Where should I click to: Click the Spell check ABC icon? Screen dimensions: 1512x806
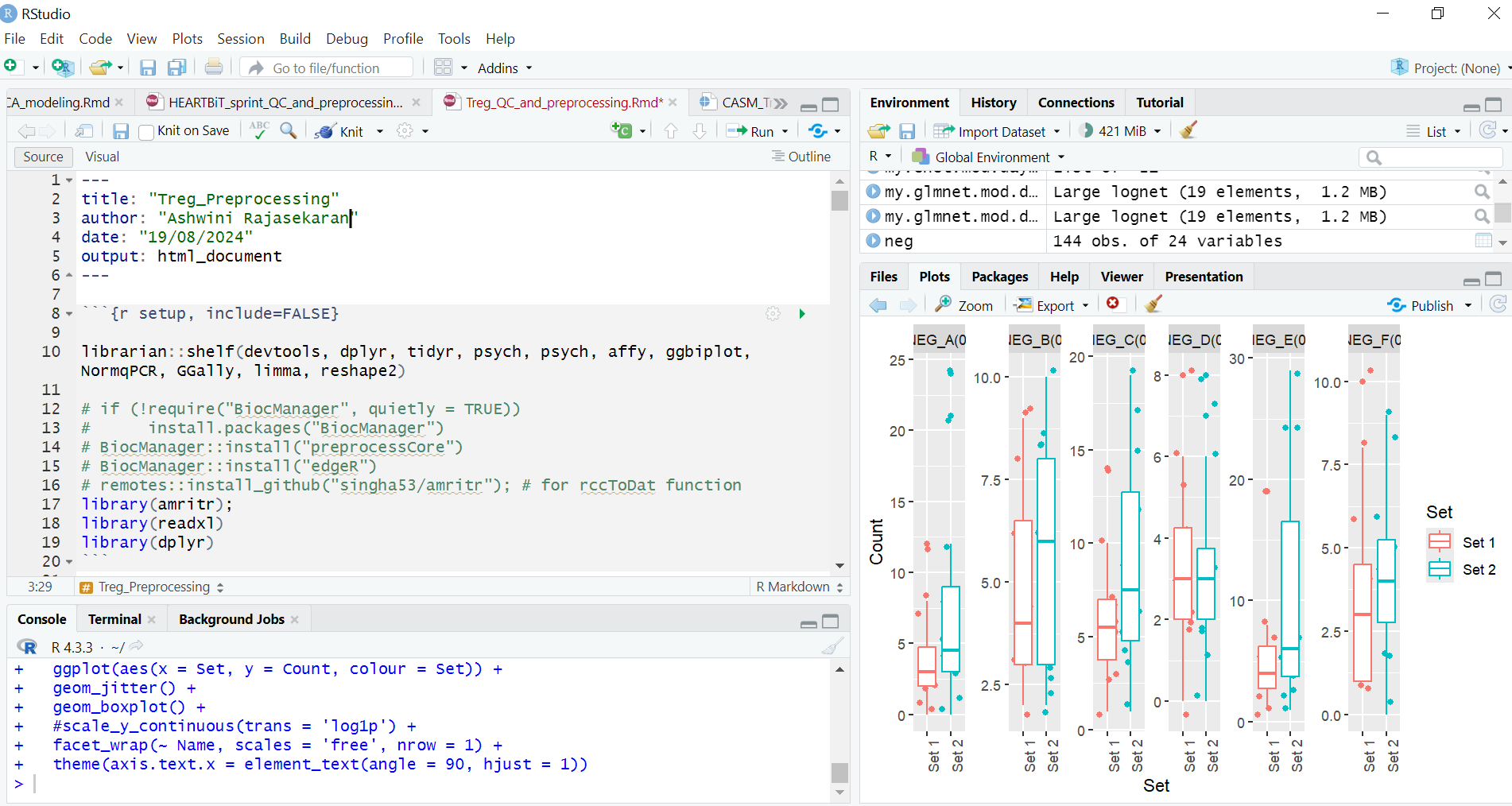(259, 130)
